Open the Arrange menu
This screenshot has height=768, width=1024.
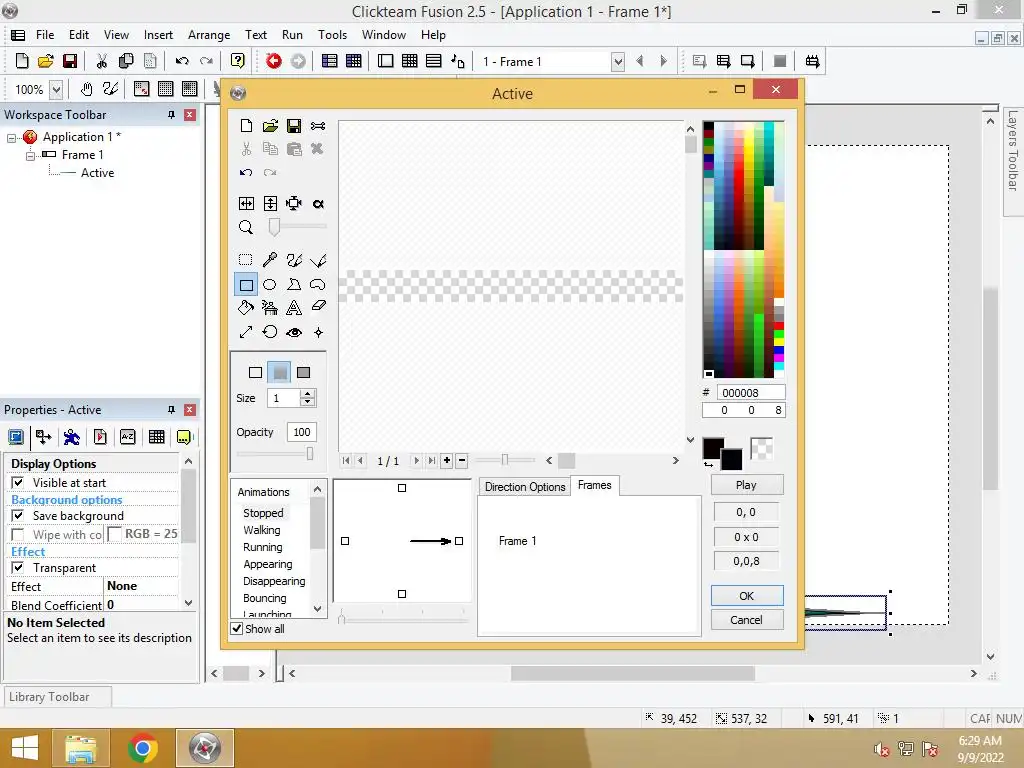click(x=209, y=35)
